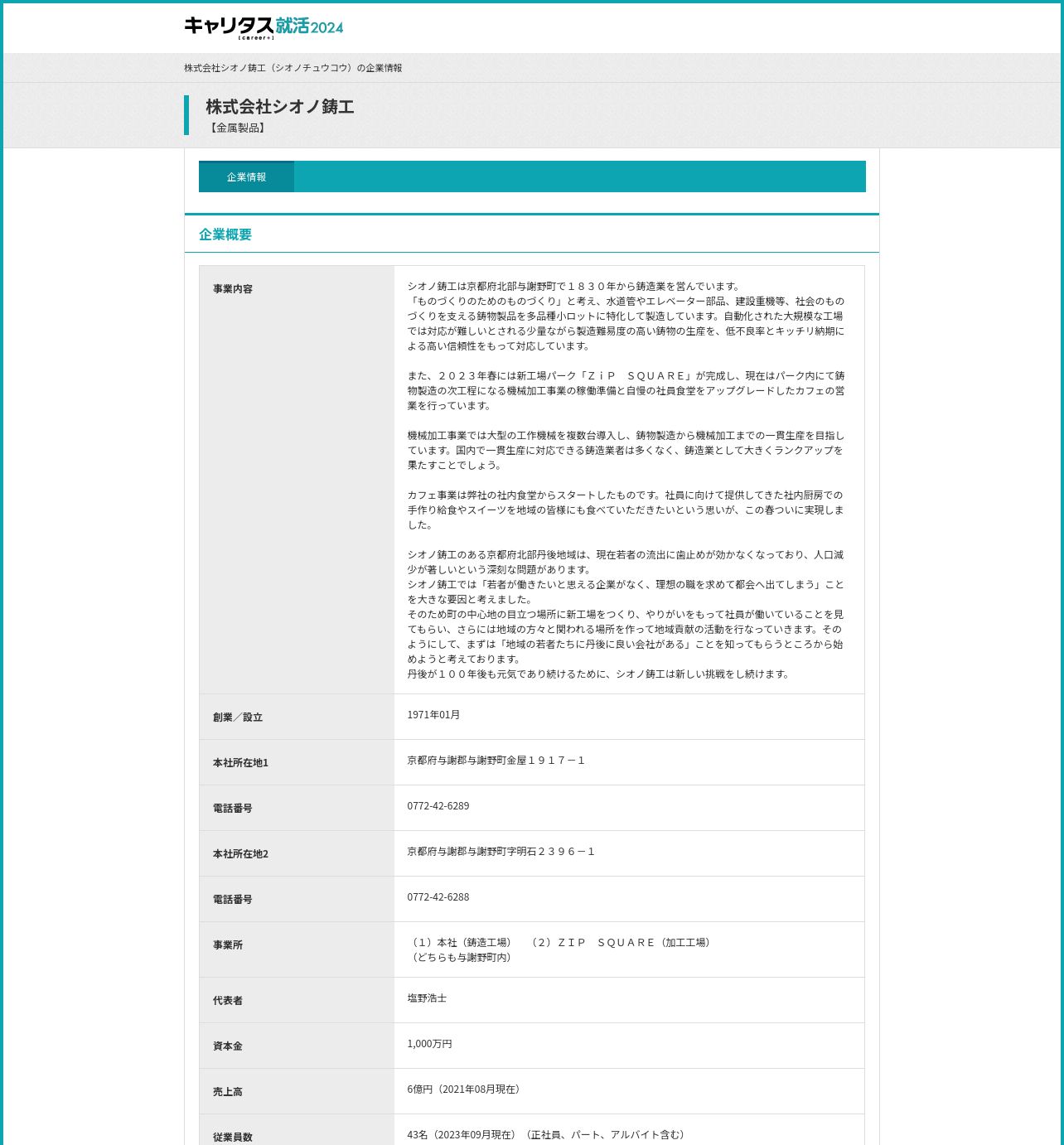Click the paragraph starting カフェ事業は弊社の社内食堂

[x=626, y=510]
